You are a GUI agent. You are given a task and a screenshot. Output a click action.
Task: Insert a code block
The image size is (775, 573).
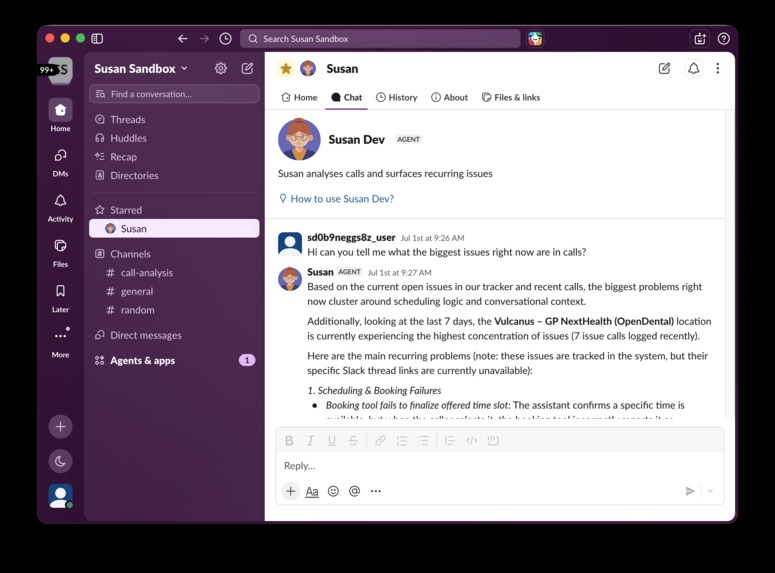click(x=493, y=441)
